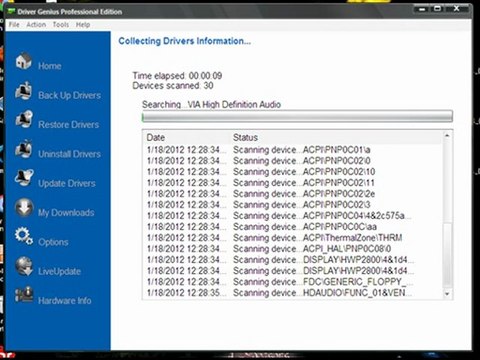
Task: Select the row ACPI\ThermalZone\THRM
Action: [293, 238]
